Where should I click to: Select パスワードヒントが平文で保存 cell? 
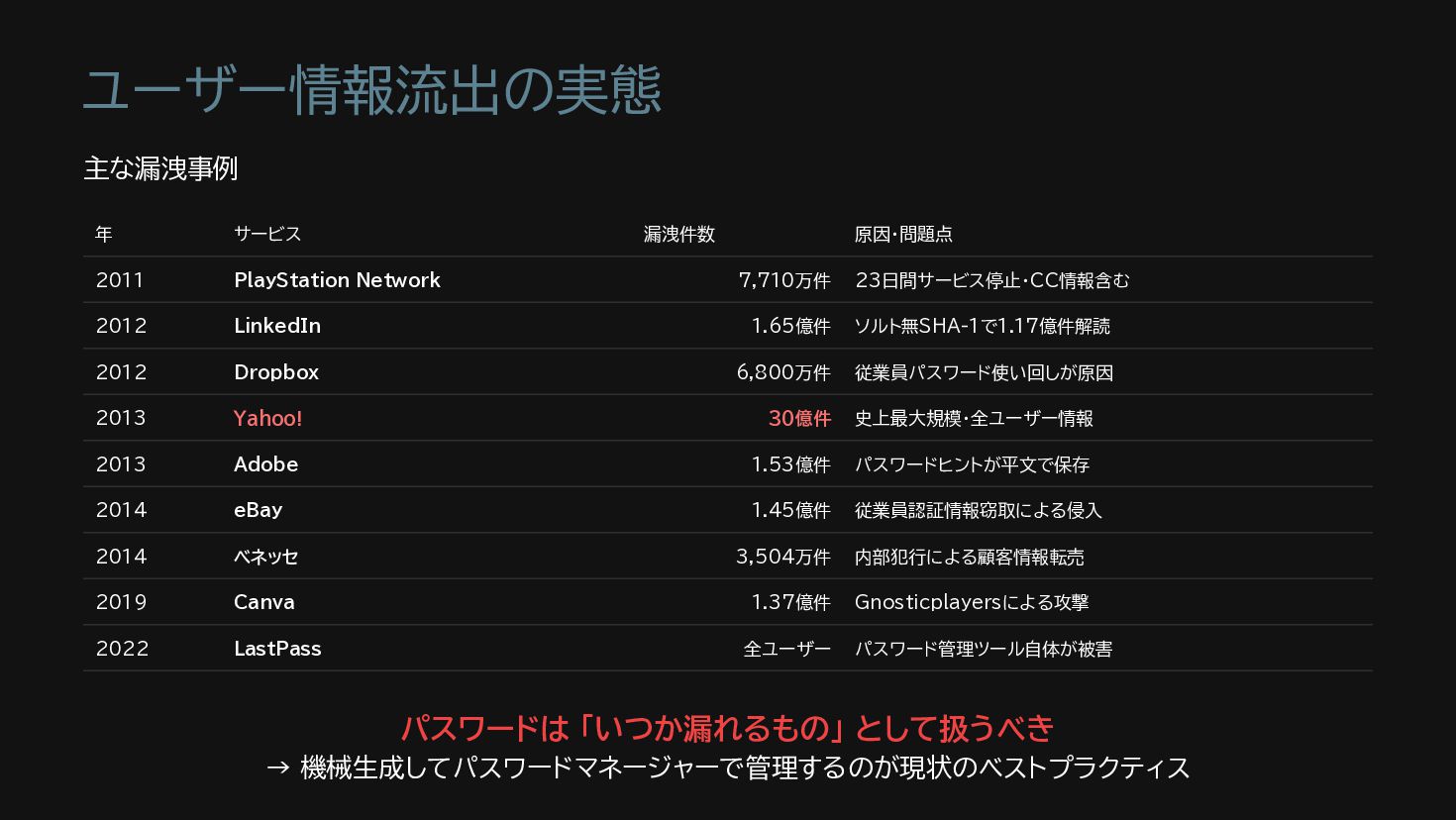pyautogui.click(x=972, y=464)
